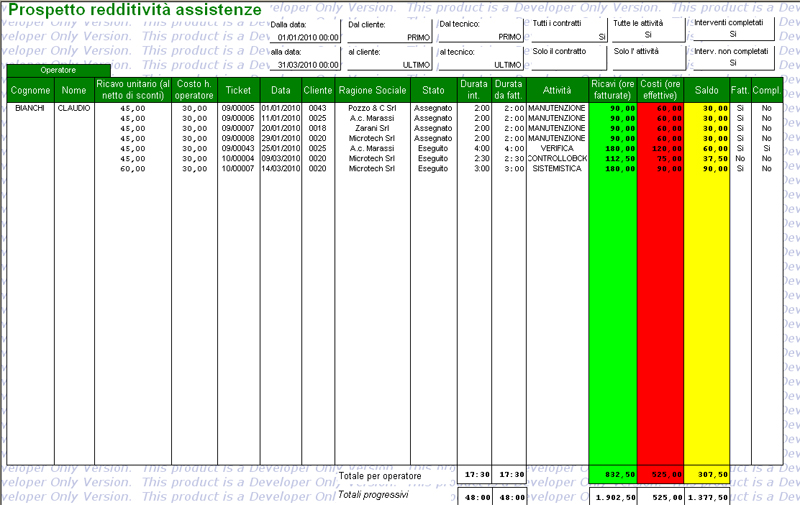The height and width of the screenshot is (505, 800).
Task: Click the 112,50 revenue value
Action: pos(620,159)
